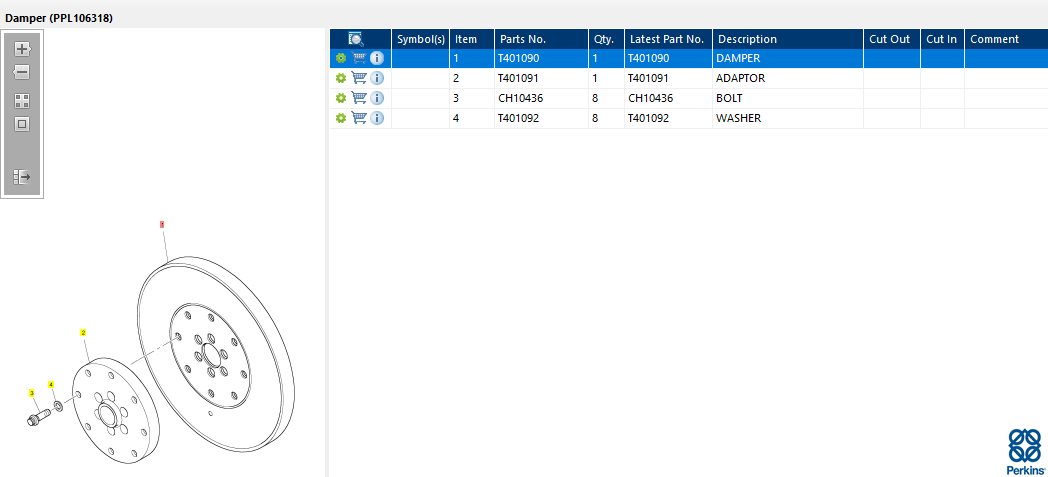Zoom out of the damper diagram
The image size is (1048, 477).
pyautogui.click(x=23, y=72)
